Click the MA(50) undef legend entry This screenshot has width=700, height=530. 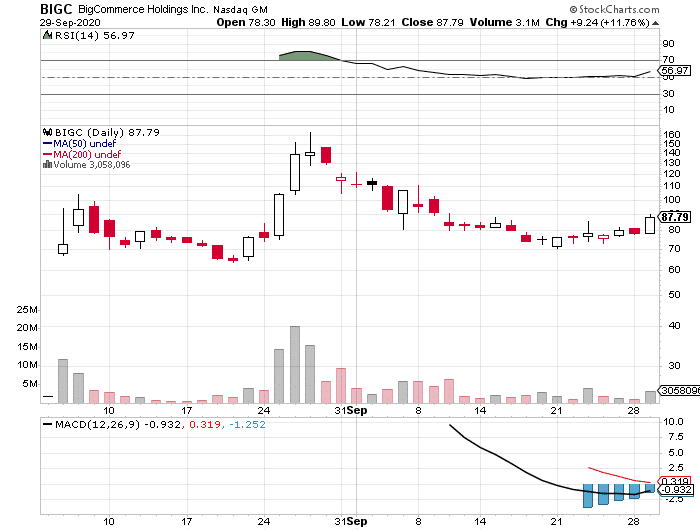pyautogui.click(x=79, y=143)
